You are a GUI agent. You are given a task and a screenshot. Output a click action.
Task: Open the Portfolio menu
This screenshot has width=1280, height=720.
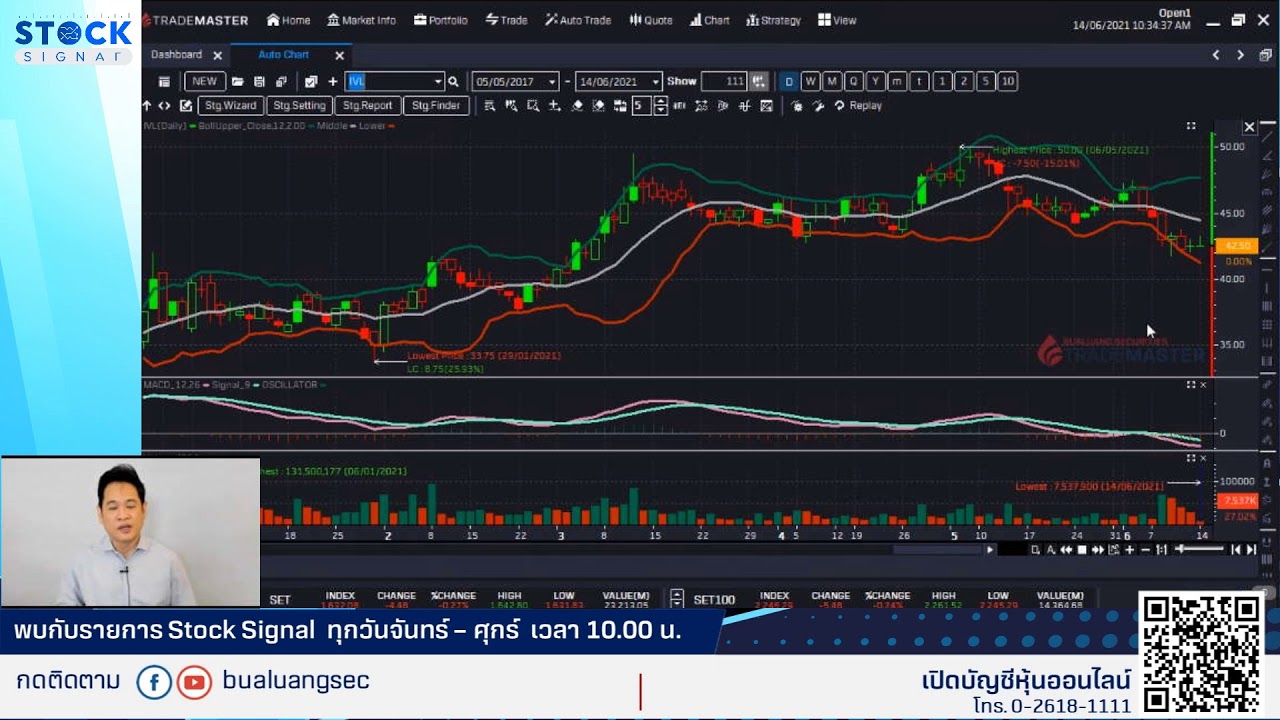[x=440, y=20]
